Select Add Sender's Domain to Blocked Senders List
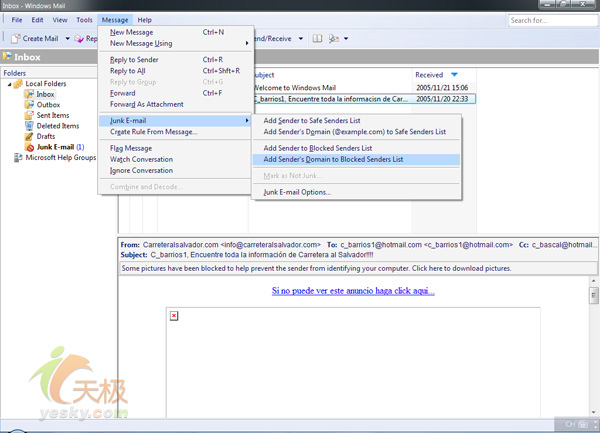Viewport: 600px width, 433px height. (x=356, y=159)
